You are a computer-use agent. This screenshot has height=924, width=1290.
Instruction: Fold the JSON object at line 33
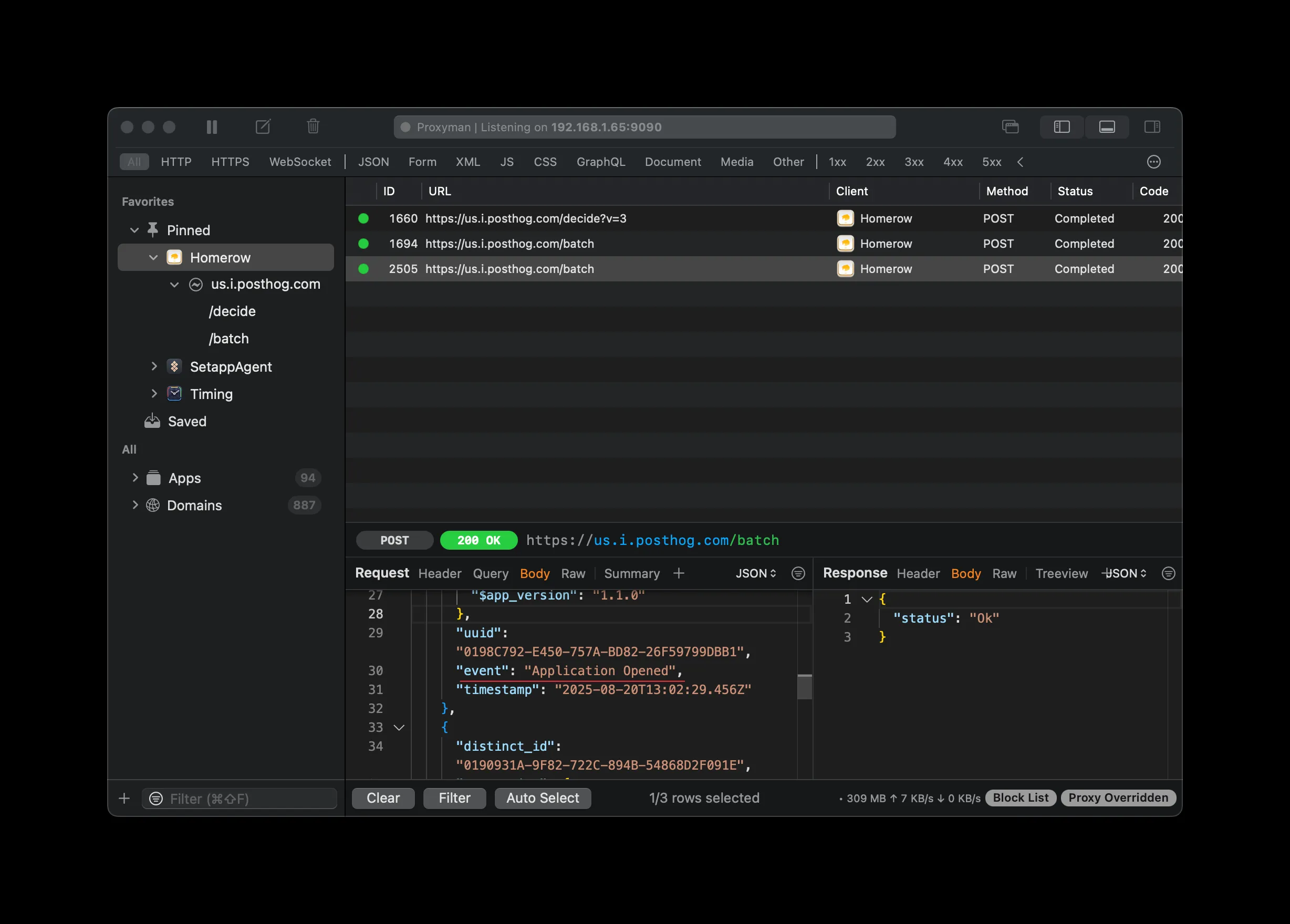tap(399, 727)
